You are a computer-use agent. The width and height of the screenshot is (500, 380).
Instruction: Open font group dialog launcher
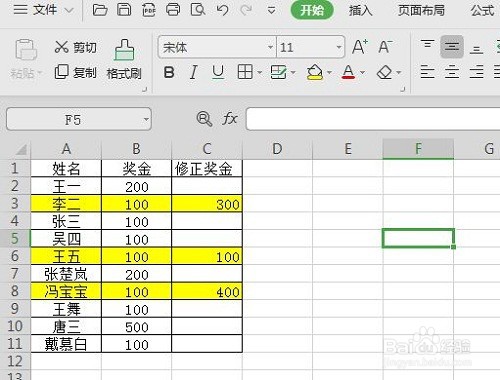pyautogui.click(x=403, y=89)
